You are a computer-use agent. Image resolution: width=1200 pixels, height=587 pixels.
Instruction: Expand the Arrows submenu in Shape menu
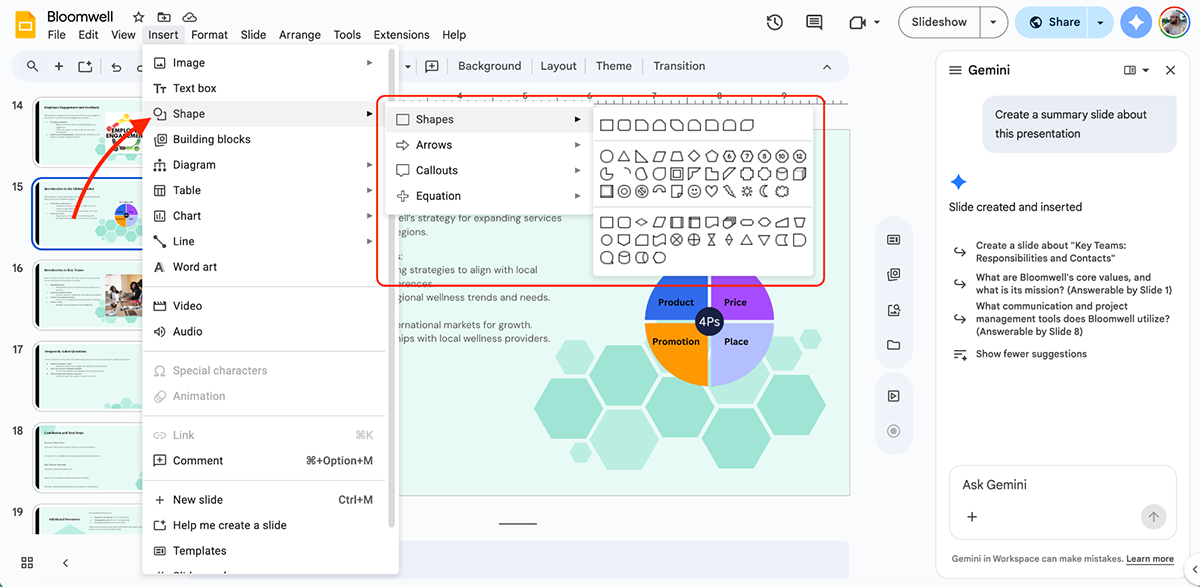(435, 144)
